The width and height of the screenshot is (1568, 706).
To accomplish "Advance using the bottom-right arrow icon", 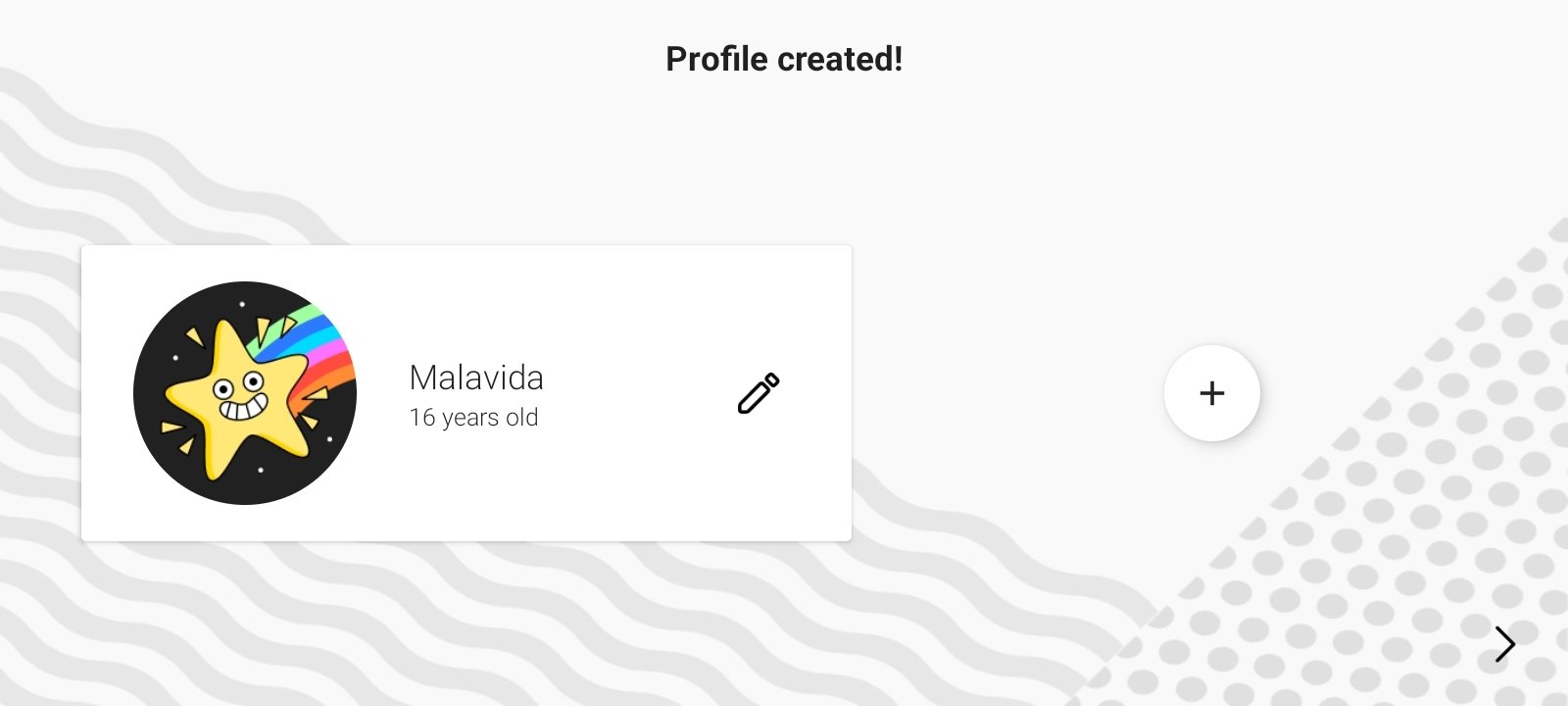I will (x=1505, y=644).
